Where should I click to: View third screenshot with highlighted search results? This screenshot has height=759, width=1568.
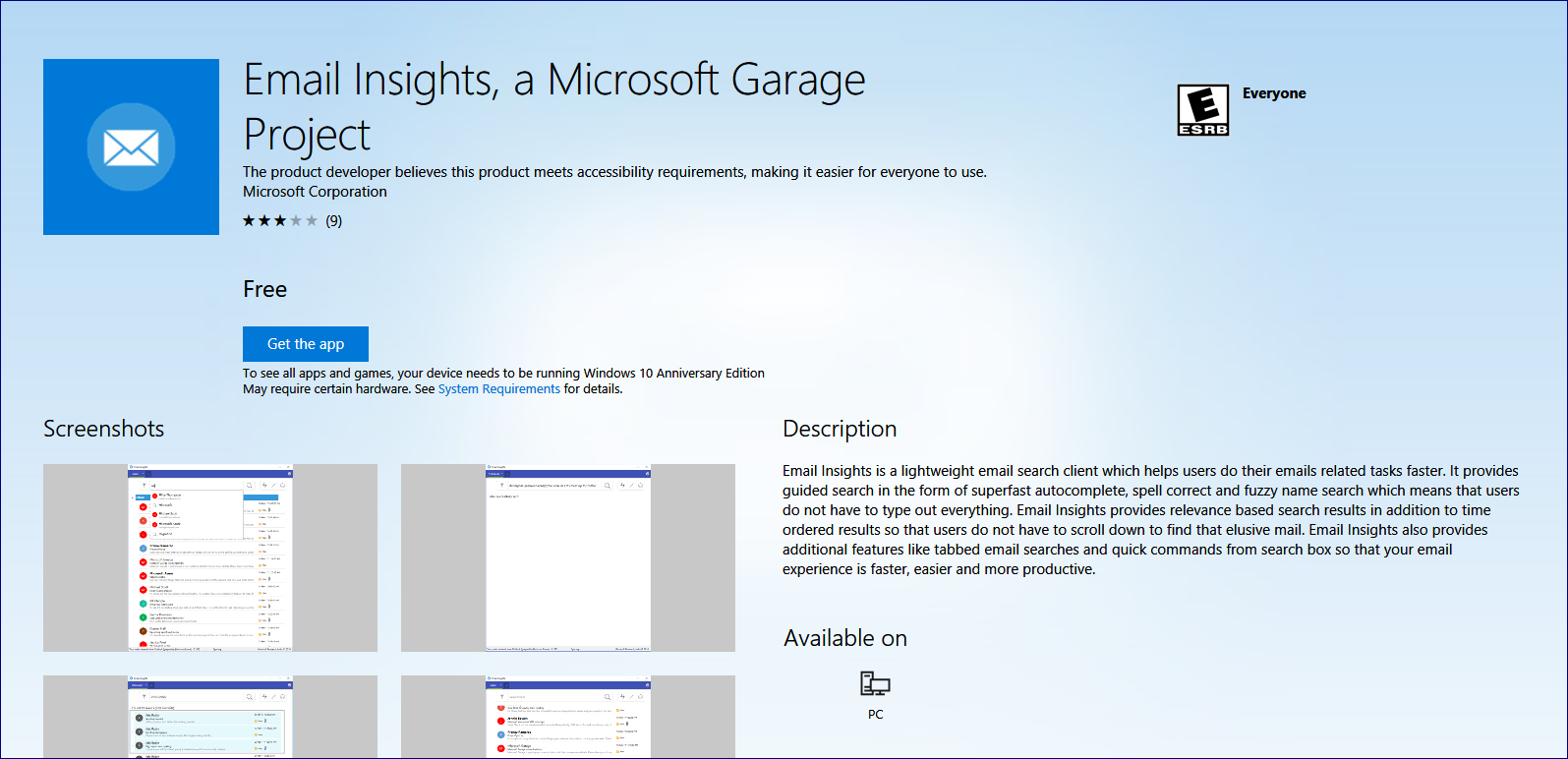[210, 716]
